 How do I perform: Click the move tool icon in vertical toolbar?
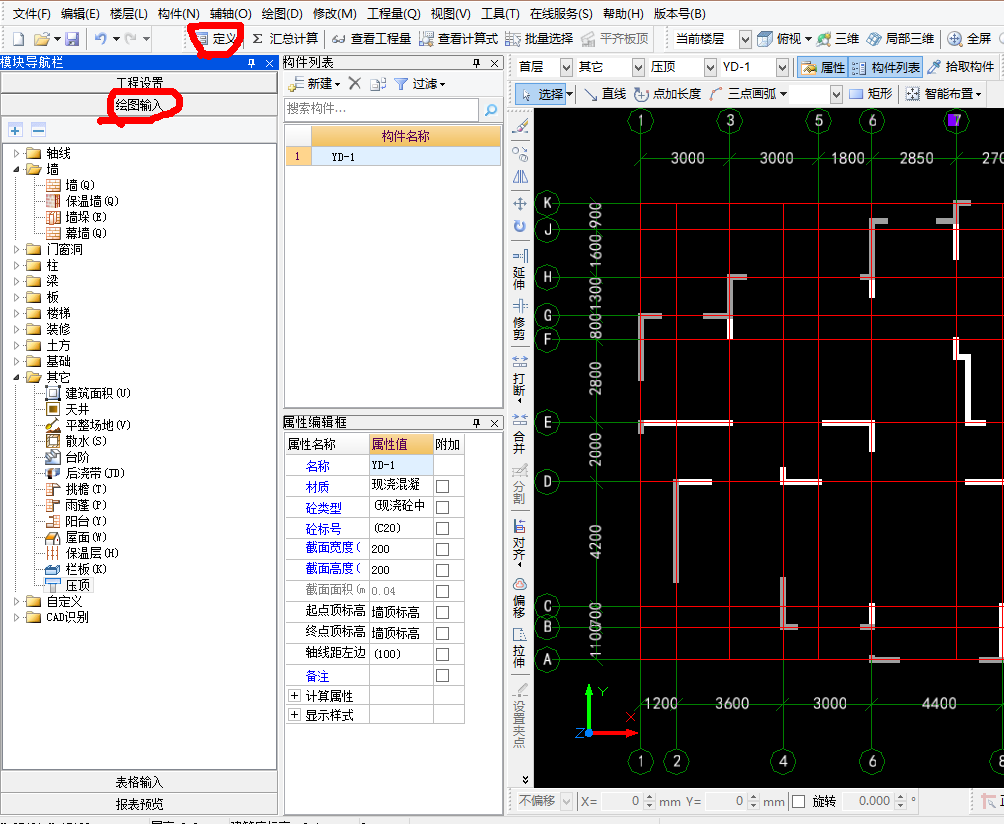tap(520, 204)
